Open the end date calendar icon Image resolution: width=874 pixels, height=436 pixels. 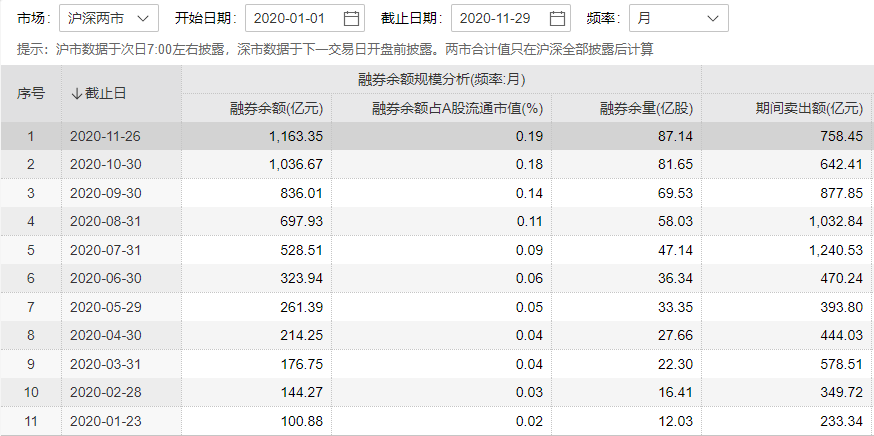coord(558,18)
